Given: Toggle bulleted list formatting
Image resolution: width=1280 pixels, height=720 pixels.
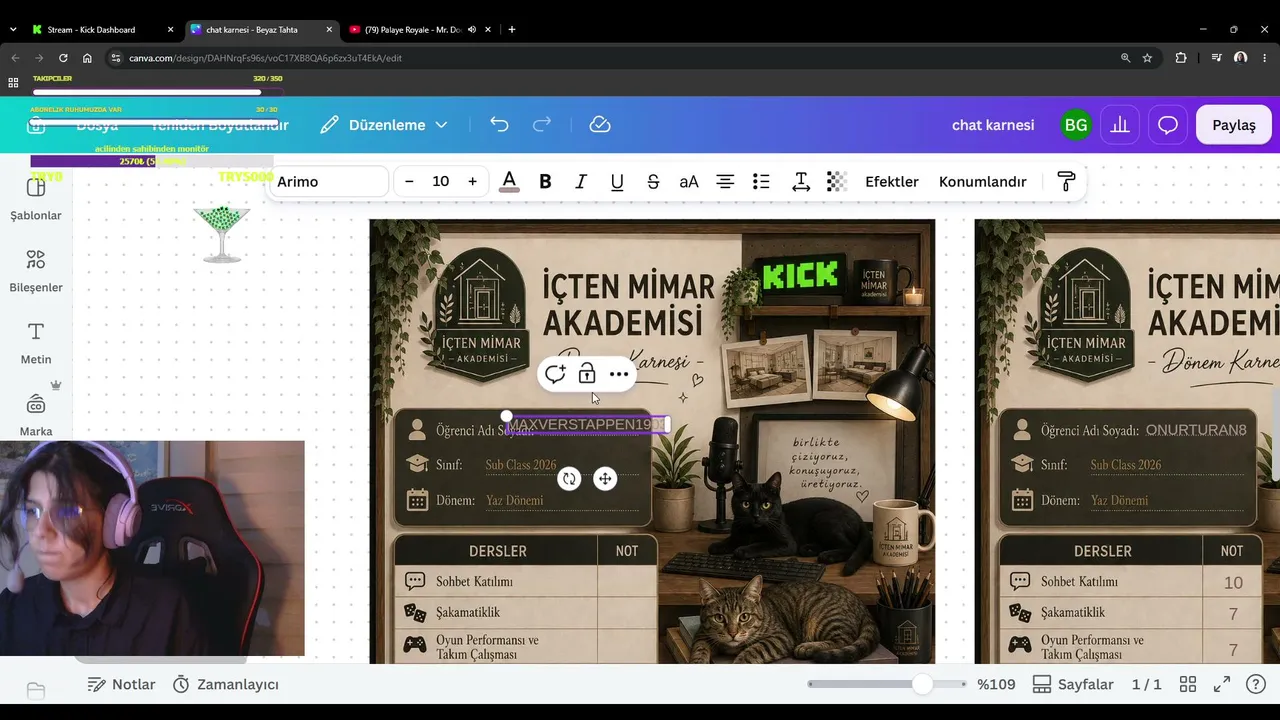Looking at the screenshot, I should [761, 181].
